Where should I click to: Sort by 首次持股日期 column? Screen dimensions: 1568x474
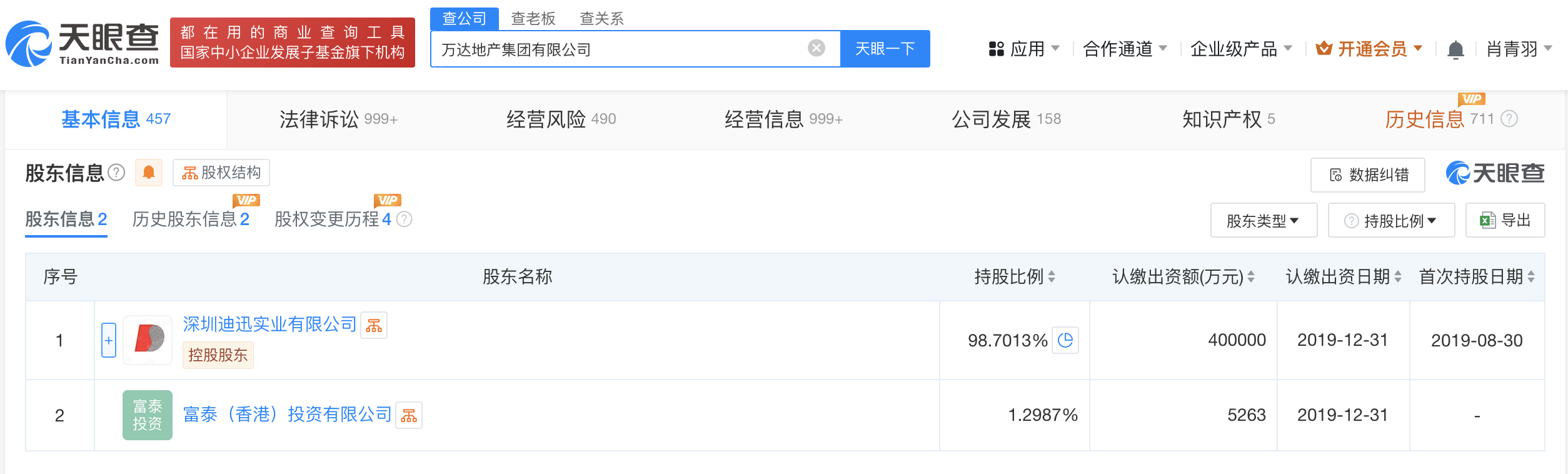(x=1531, y=276)
